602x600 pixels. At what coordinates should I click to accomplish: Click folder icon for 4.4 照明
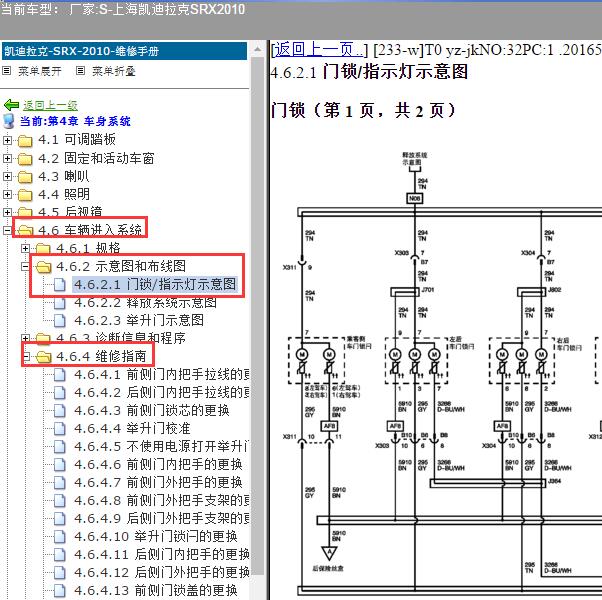tap(25, 195)
